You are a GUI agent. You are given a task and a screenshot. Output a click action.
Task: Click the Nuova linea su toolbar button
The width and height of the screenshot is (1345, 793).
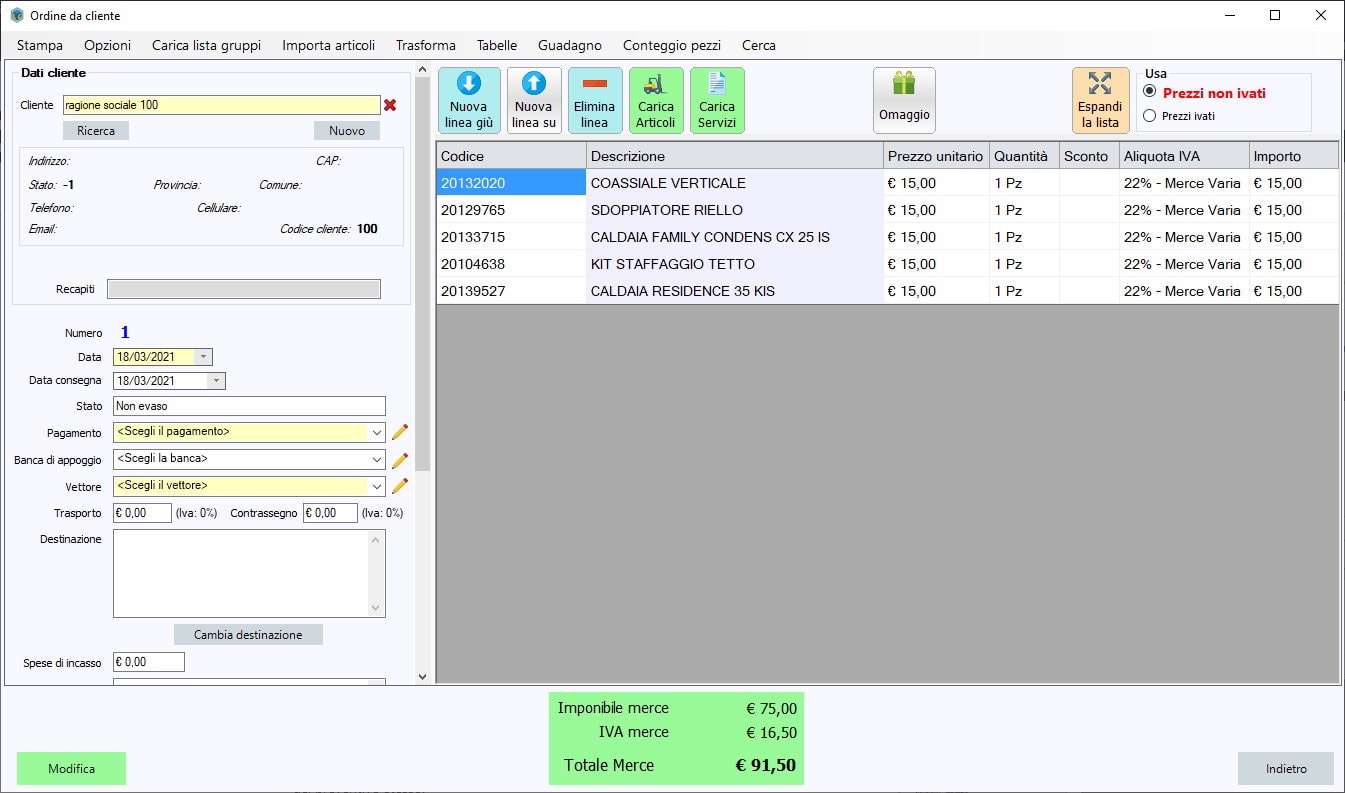[x=534, y=100]
